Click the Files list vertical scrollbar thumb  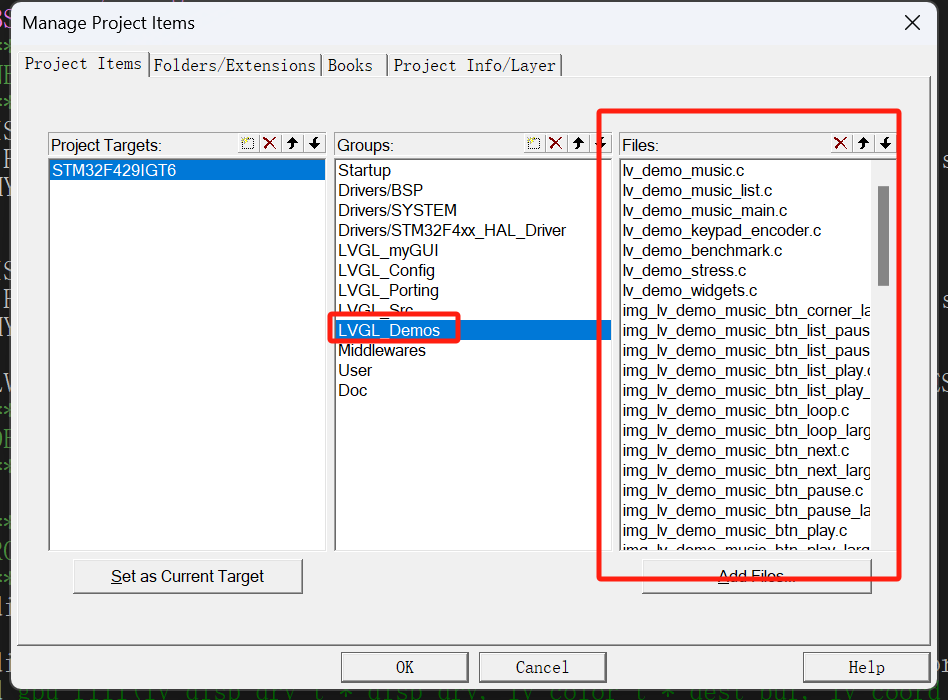[x=883, y=235]
